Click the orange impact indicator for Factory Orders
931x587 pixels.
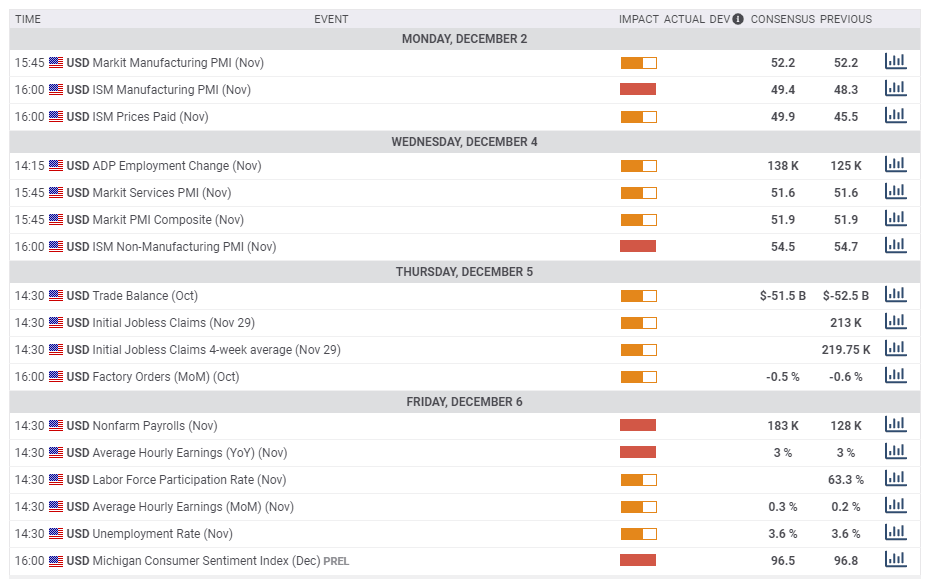click(638, 375)
